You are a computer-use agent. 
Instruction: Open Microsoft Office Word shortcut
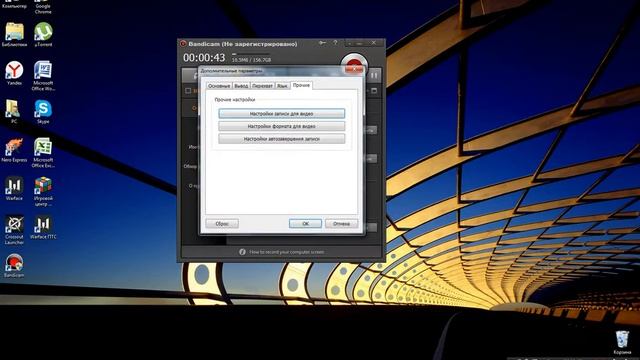pos(43,76)
